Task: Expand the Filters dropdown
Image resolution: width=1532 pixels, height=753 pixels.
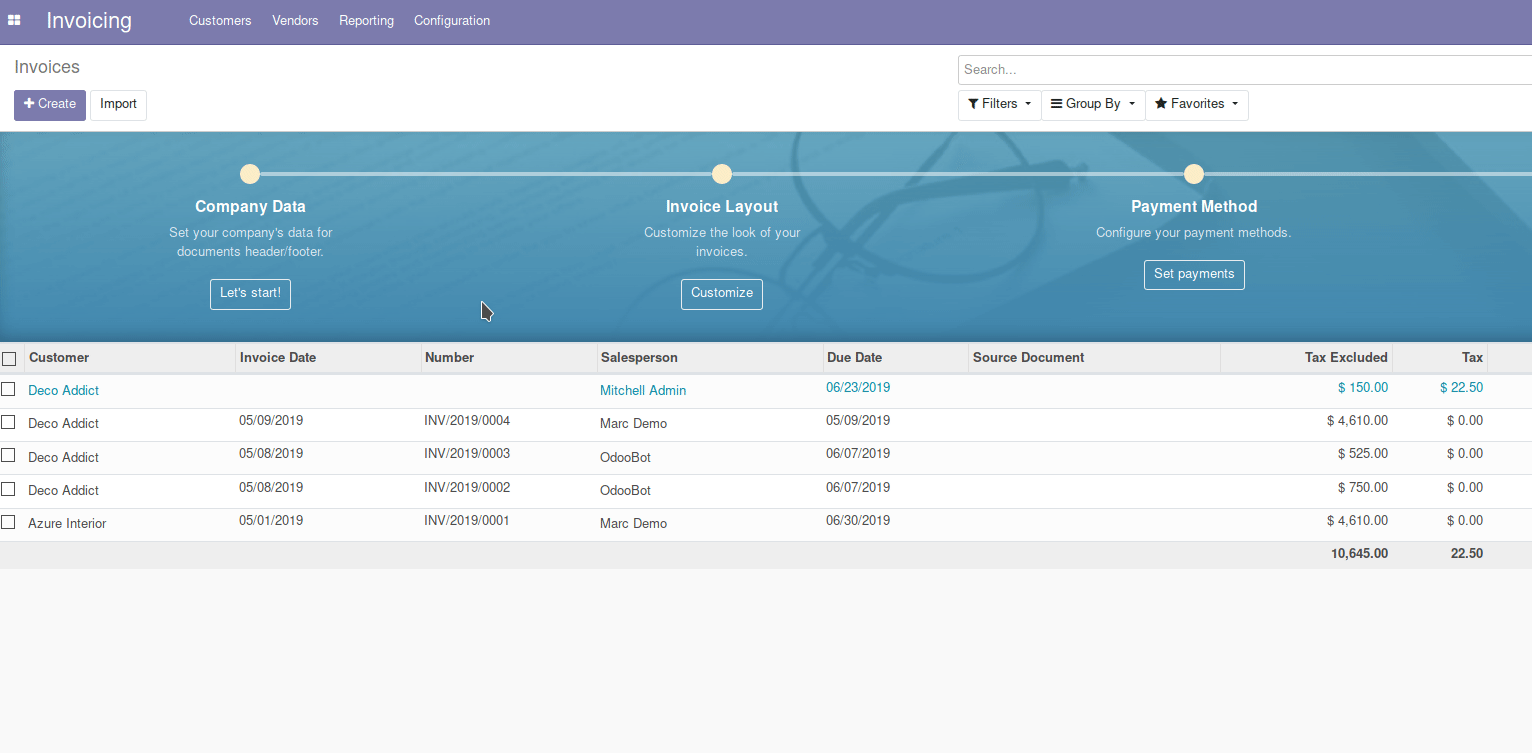Action: click(x=999, y=104)
